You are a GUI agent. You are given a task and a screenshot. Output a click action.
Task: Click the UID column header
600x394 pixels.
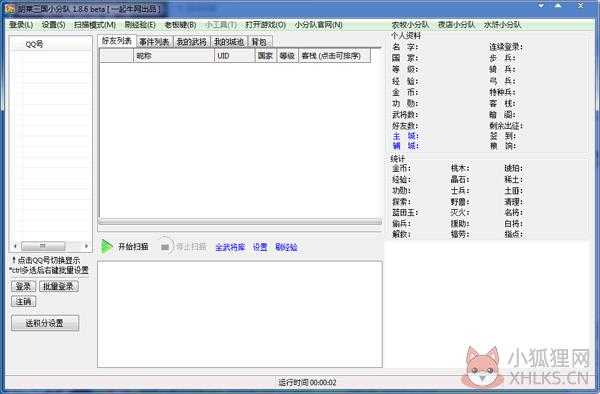coord(235,56)
